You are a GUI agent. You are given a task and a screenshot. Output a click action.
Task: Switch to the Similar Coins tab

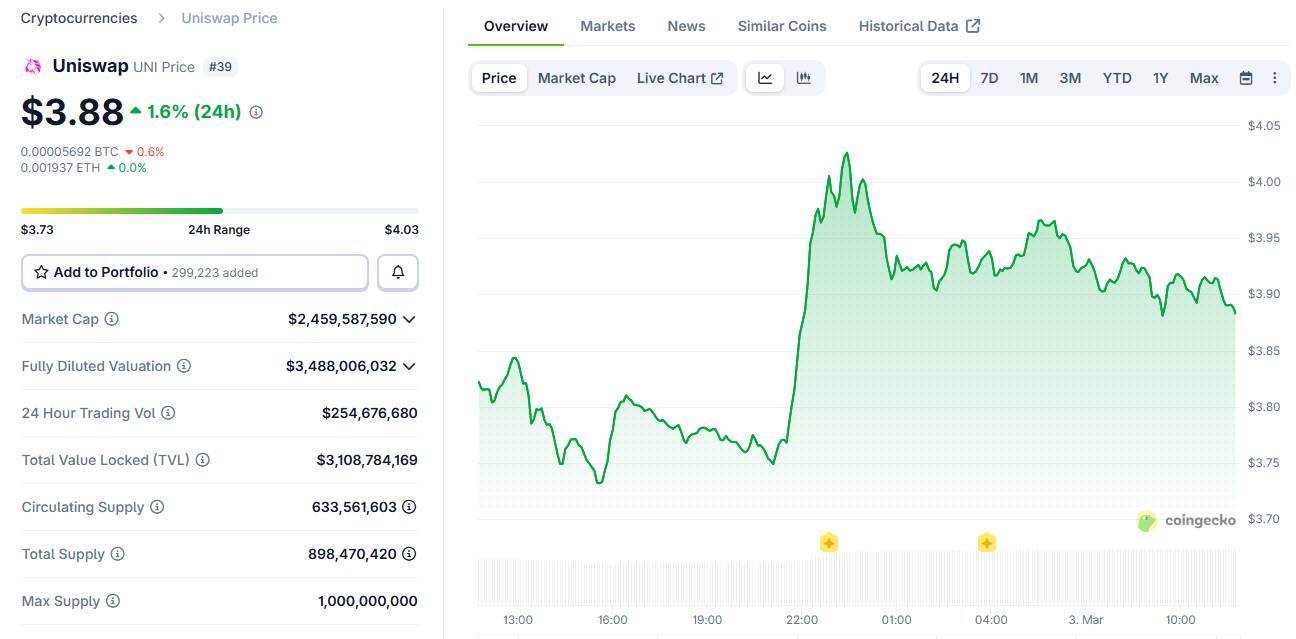coord(782,26)
